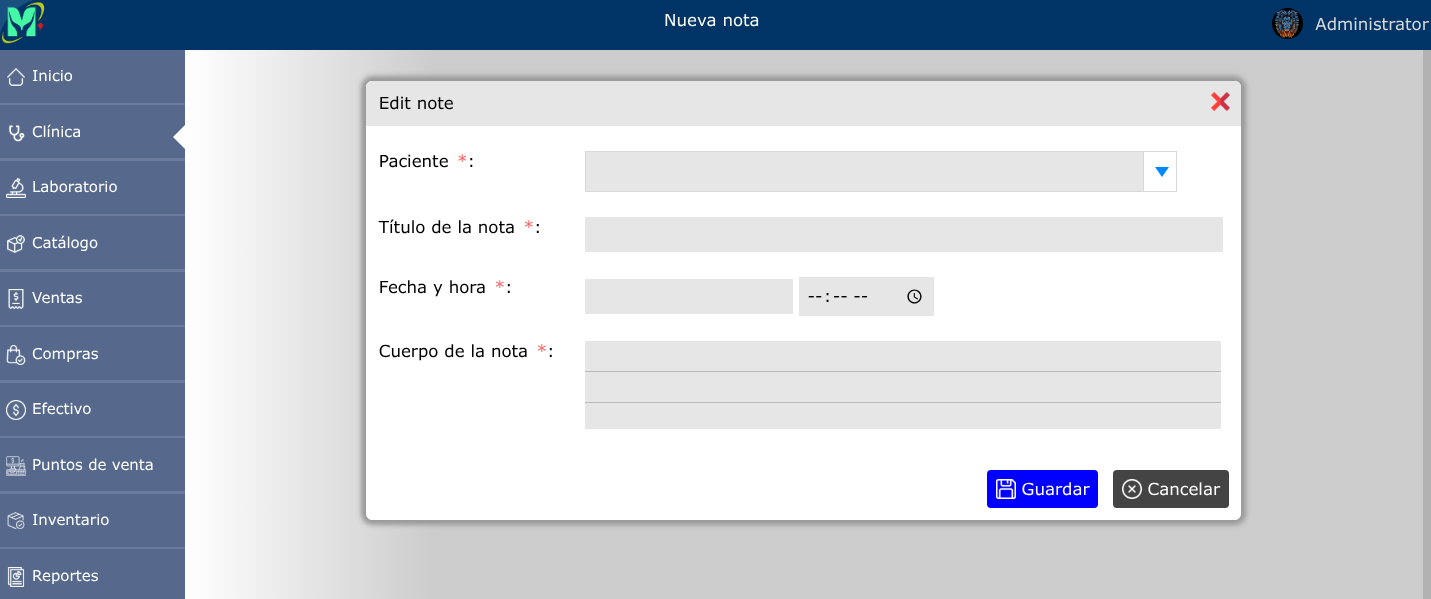Open the Ventas menu item
This screenshot has height=599, width=1431.
tap(92, 299)
